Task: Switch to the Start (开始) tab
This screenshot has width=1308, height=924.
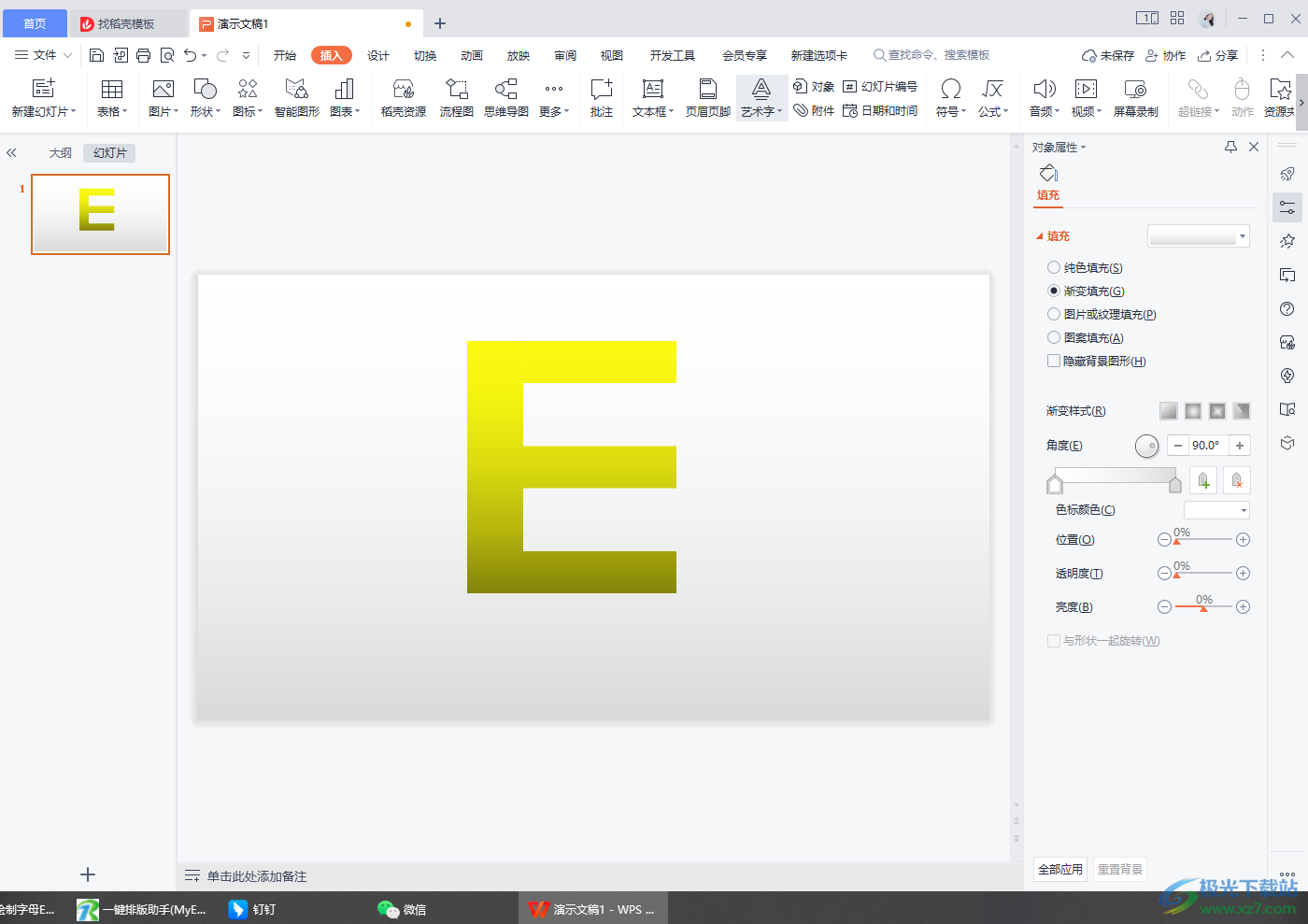Action: 285,55
